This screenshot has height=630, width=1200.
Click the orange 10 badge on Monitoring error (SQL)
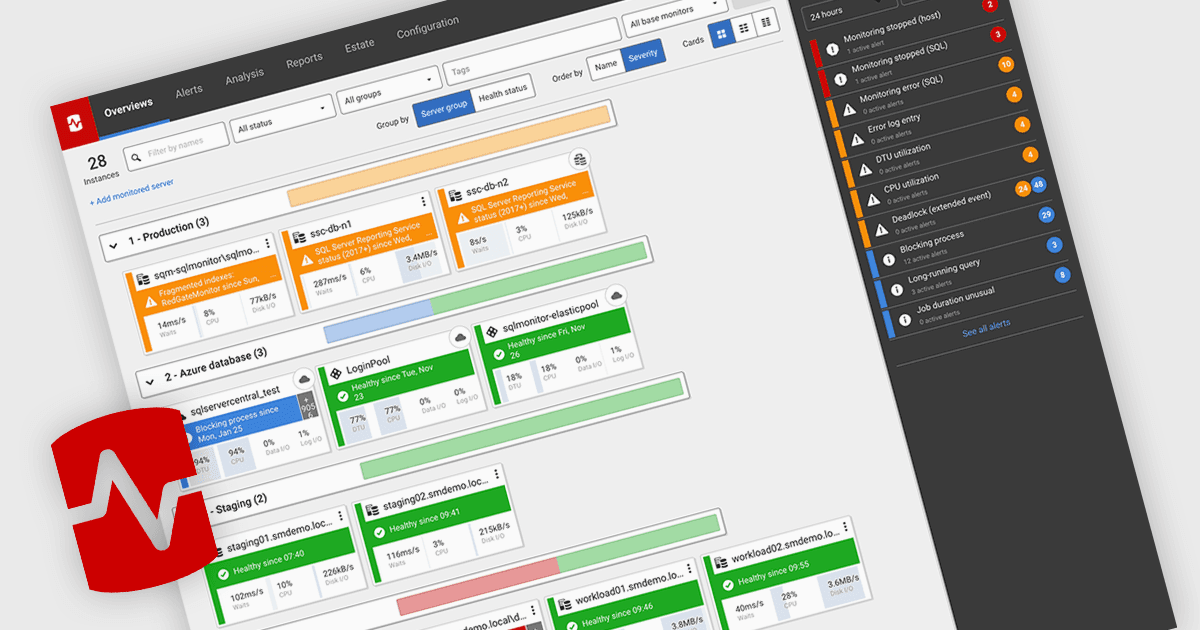pos(1006,64)
